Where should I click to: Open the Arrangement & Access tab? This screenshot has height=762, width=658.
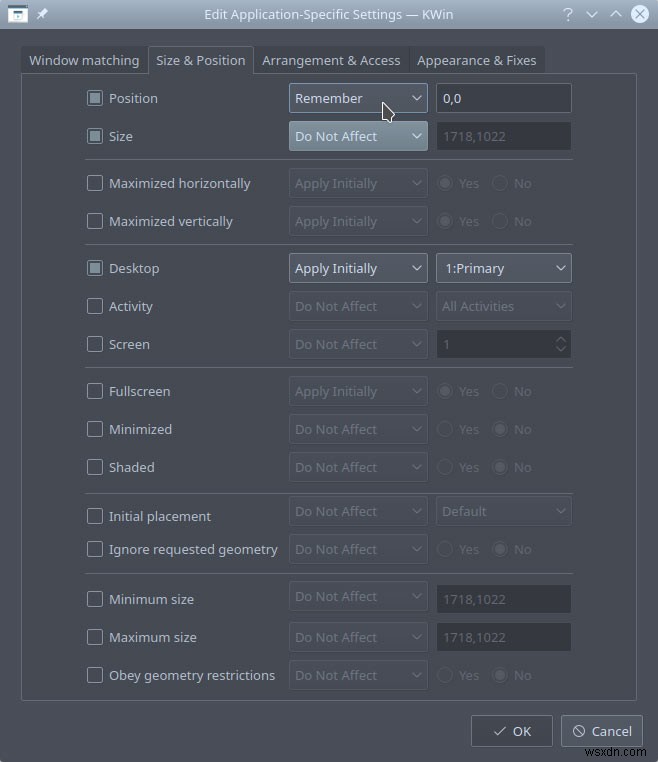pyautogui.click(x=331, y=60)
